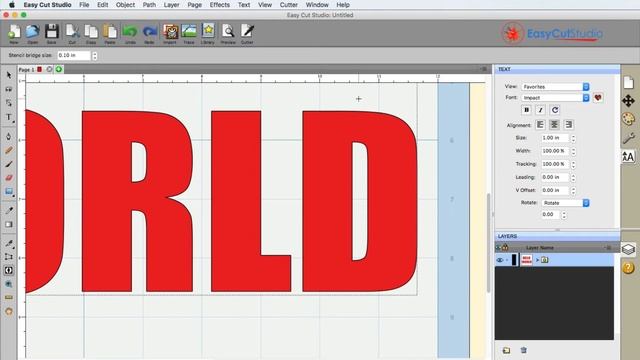The width and height of the screenshot is (640, 360).
Task: Open the Object menu
Action: point(125,5)
